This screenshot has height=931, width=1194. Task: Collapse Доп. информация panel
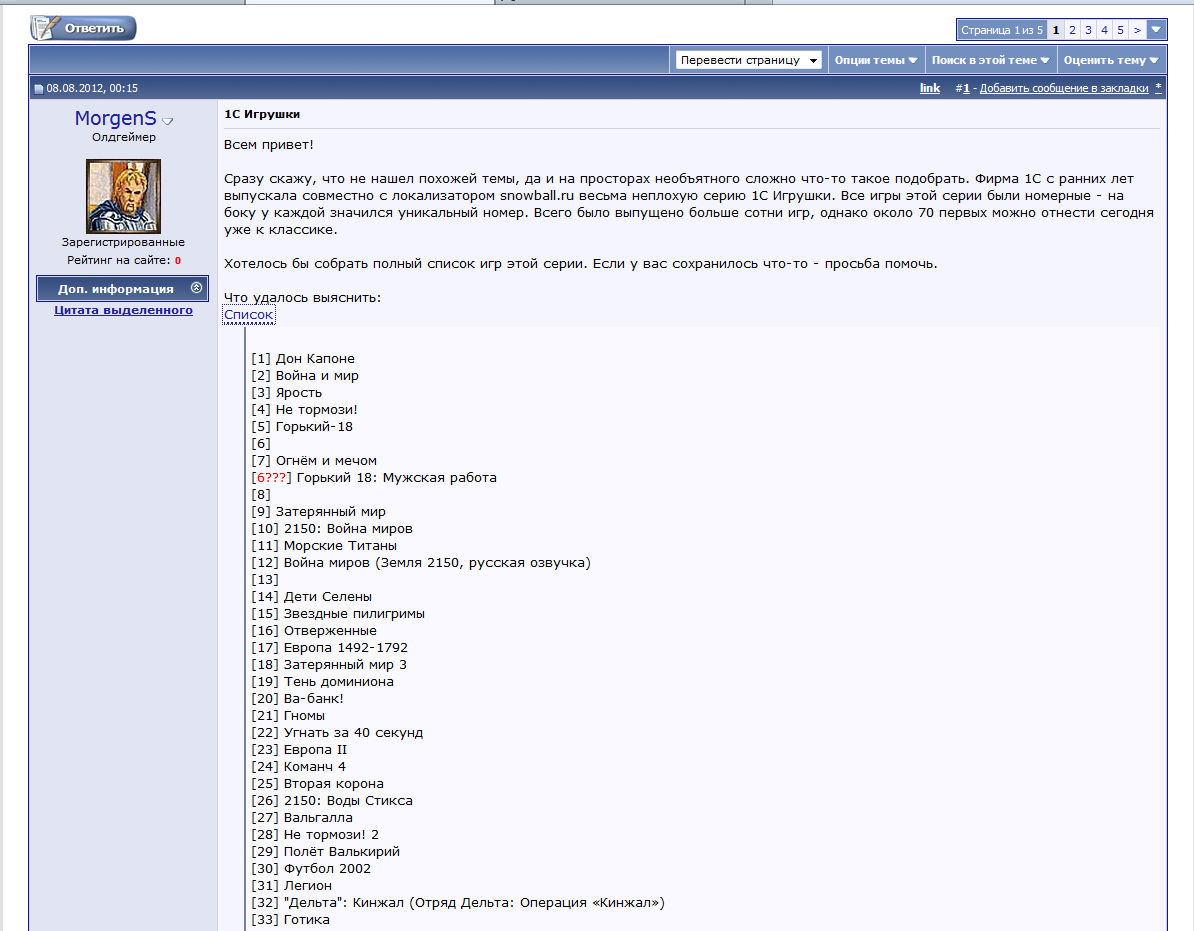click(123, 289)
